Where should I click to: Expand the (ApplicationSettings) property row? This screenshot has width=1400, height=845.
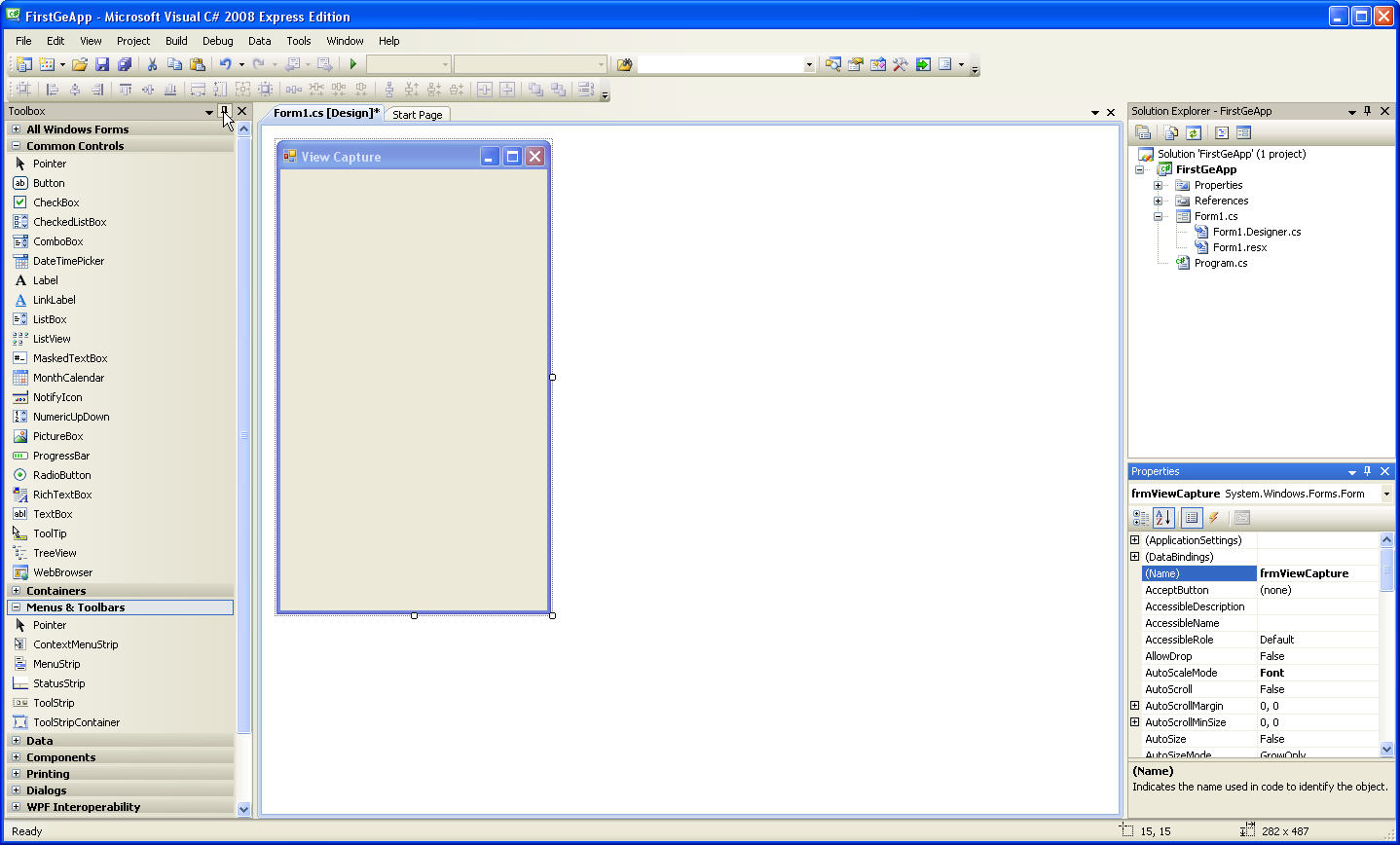tap(1134, 540)
